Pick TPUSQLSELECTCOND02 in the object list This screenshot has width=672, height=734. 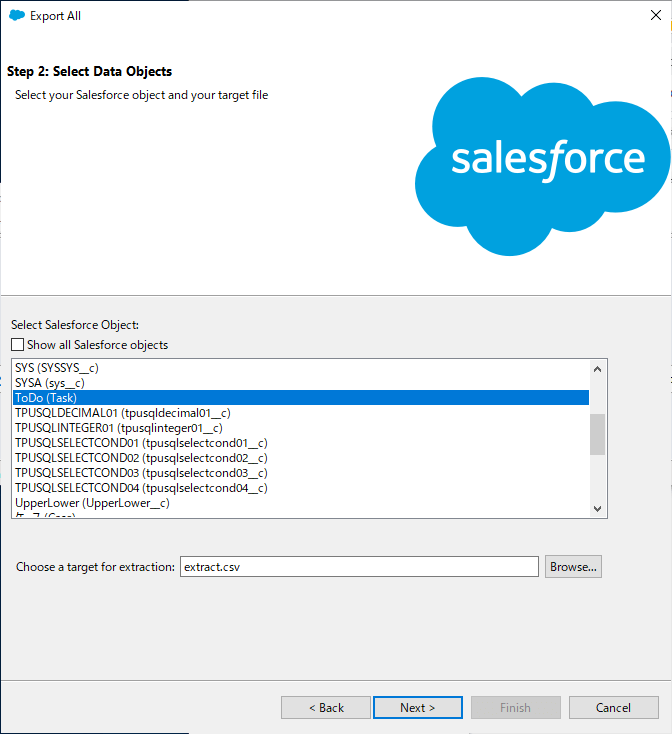click(301, 458)
